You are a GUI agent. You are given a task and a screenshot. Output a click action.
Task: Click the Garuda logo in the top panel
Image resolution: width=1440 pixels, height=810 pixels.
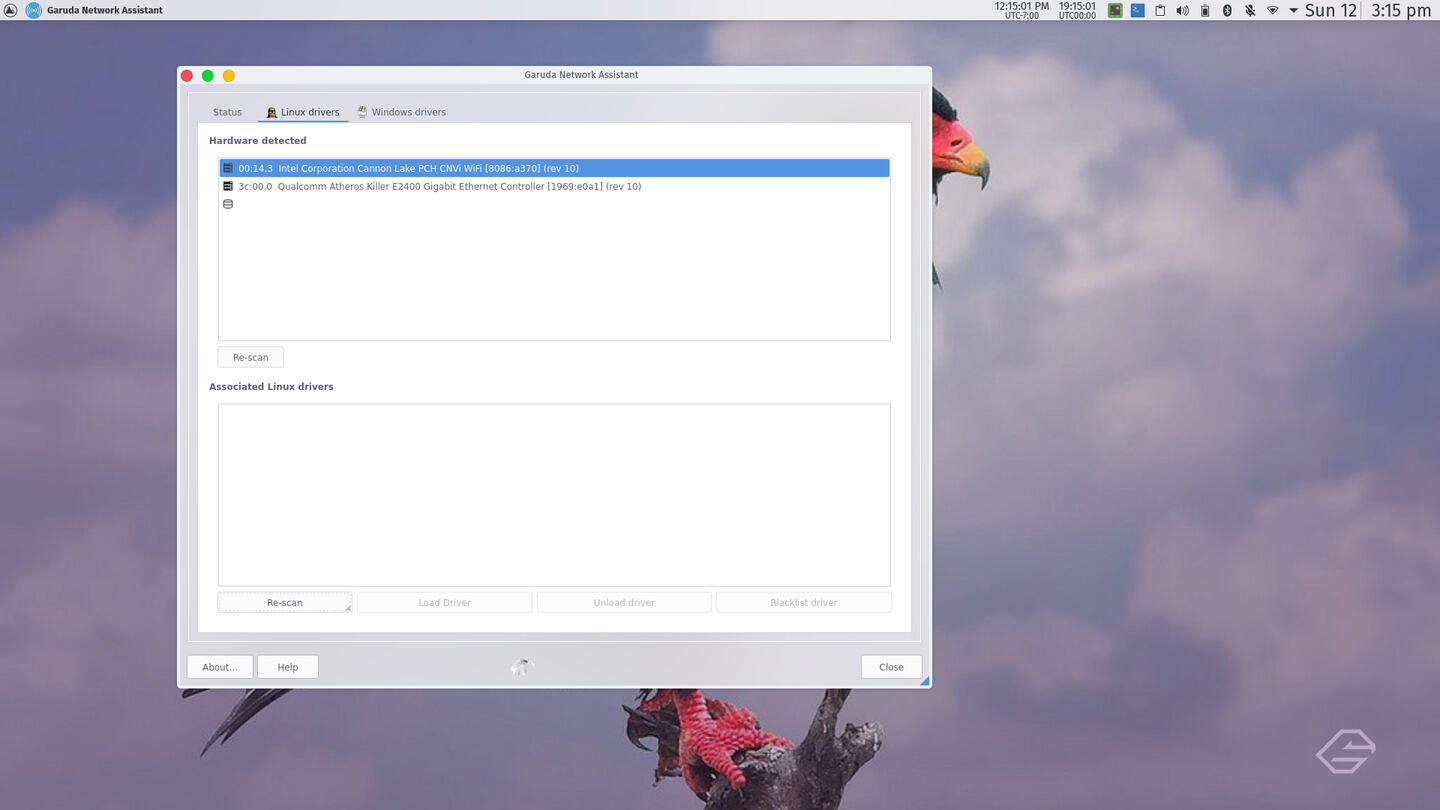(x=11, y=10)
